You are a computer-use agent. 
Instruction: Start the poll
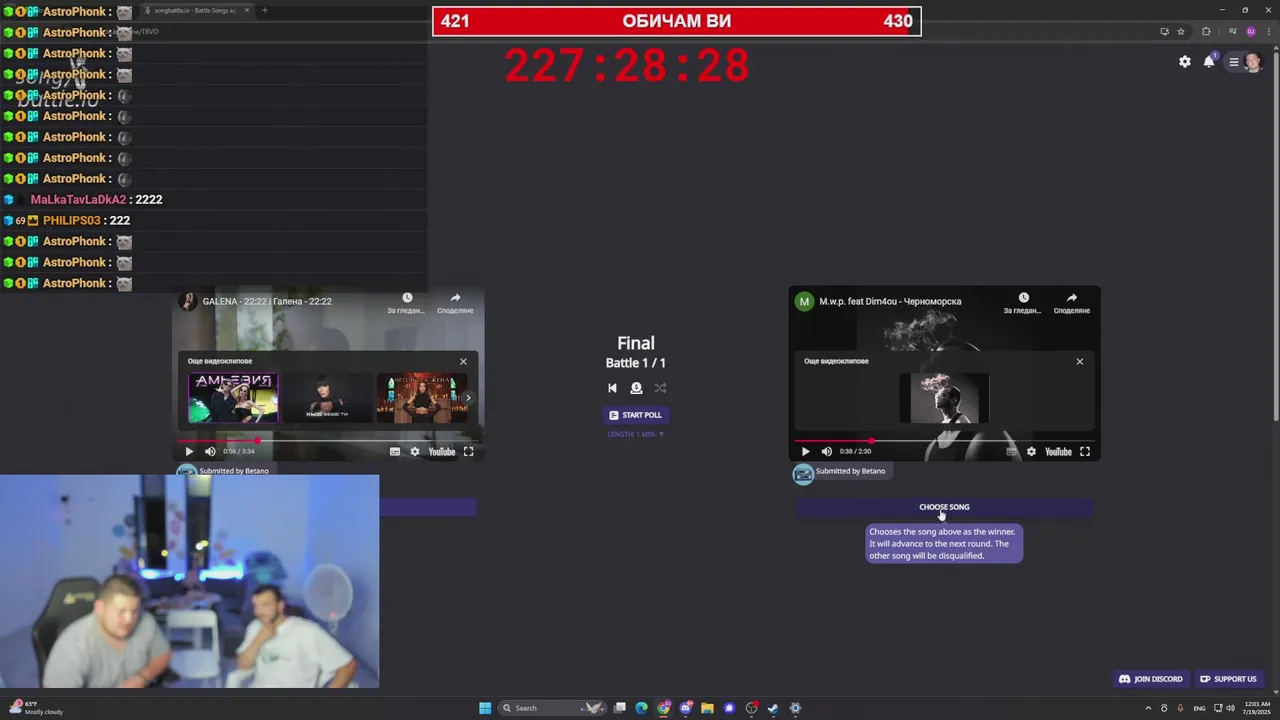636,415
